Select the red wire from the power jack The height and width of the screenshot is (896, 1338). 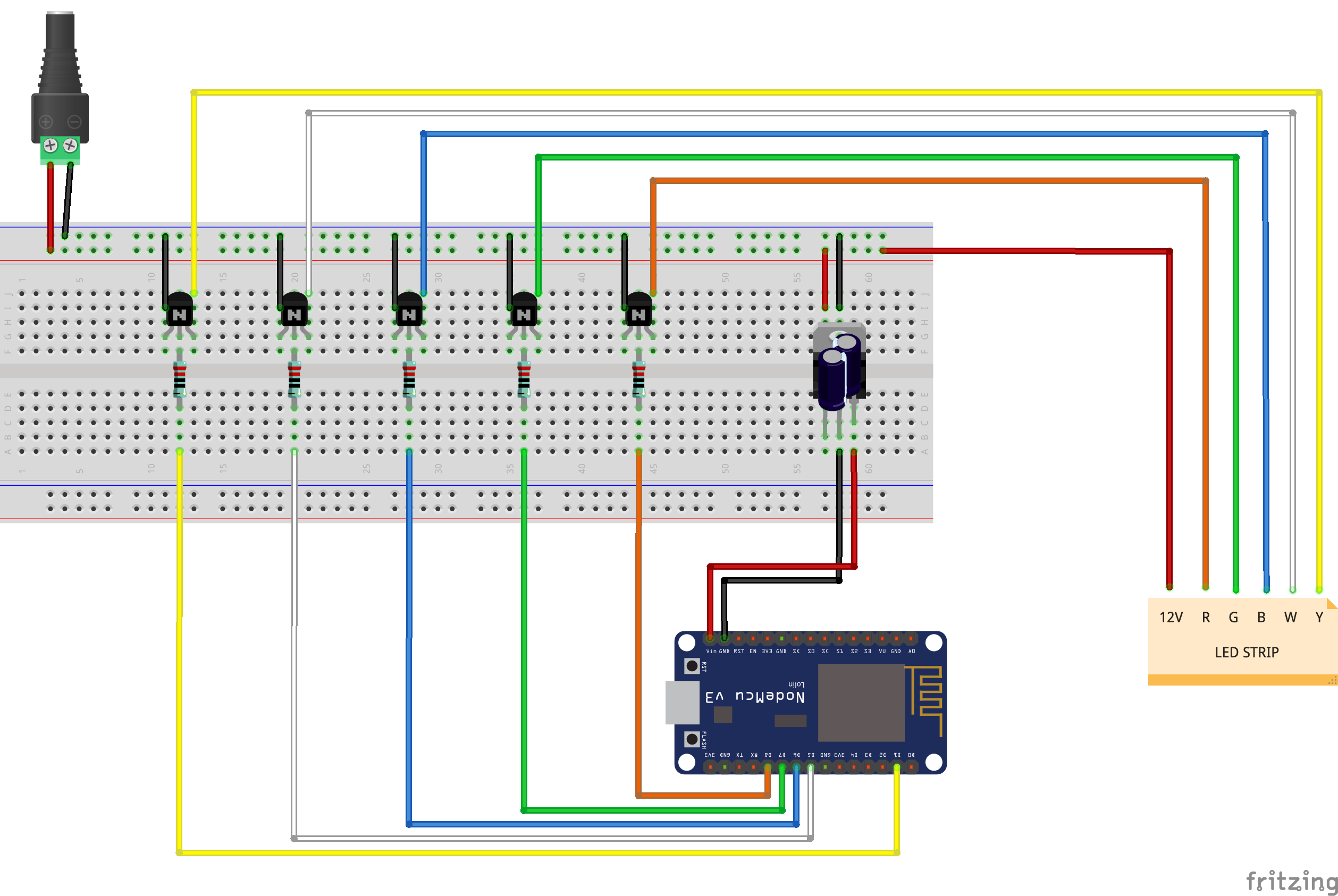coord(51,207)
